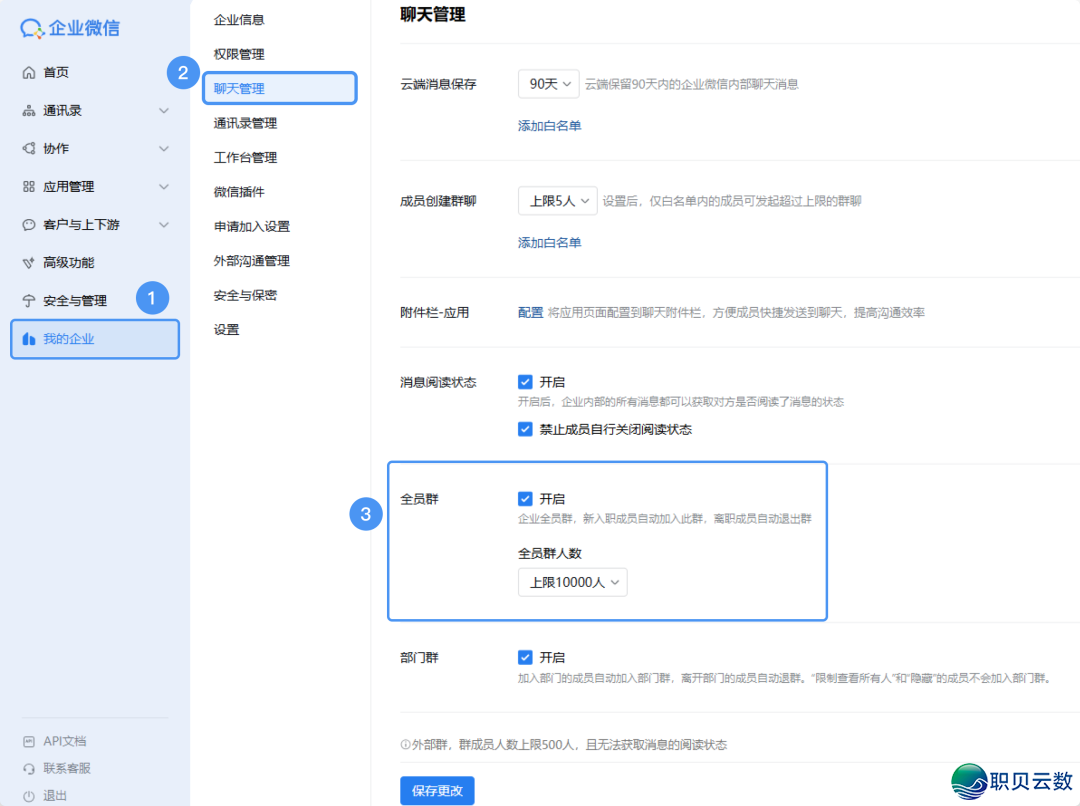Image resolution: width=1080 pixels, height=806 pixels.
Task: Click the 高级功能 icon
Action: tap(28, 263)
